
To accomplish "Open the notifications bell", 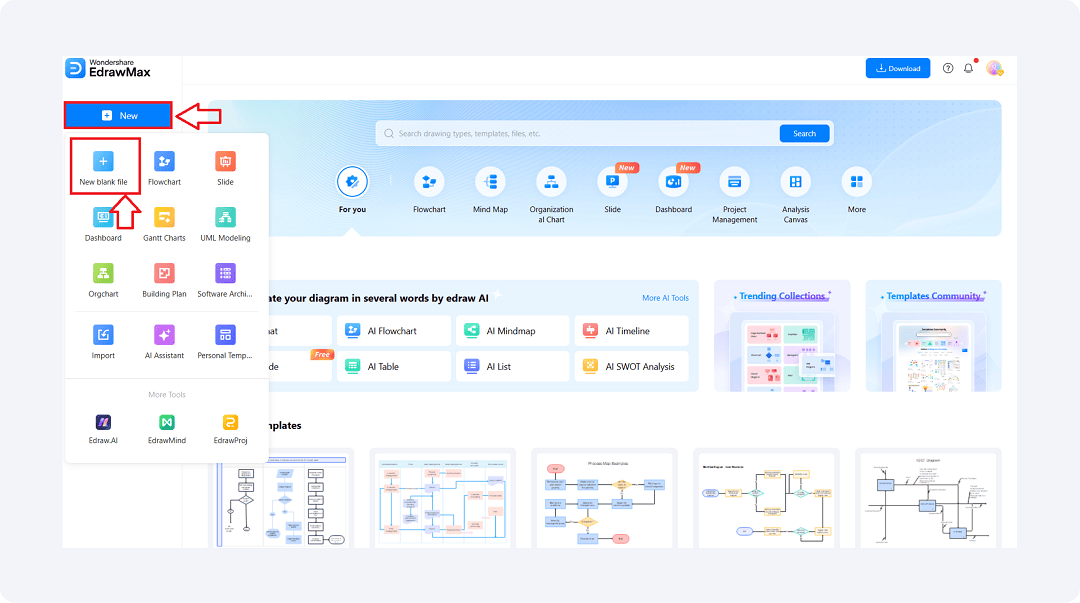I will coord(968,68).
